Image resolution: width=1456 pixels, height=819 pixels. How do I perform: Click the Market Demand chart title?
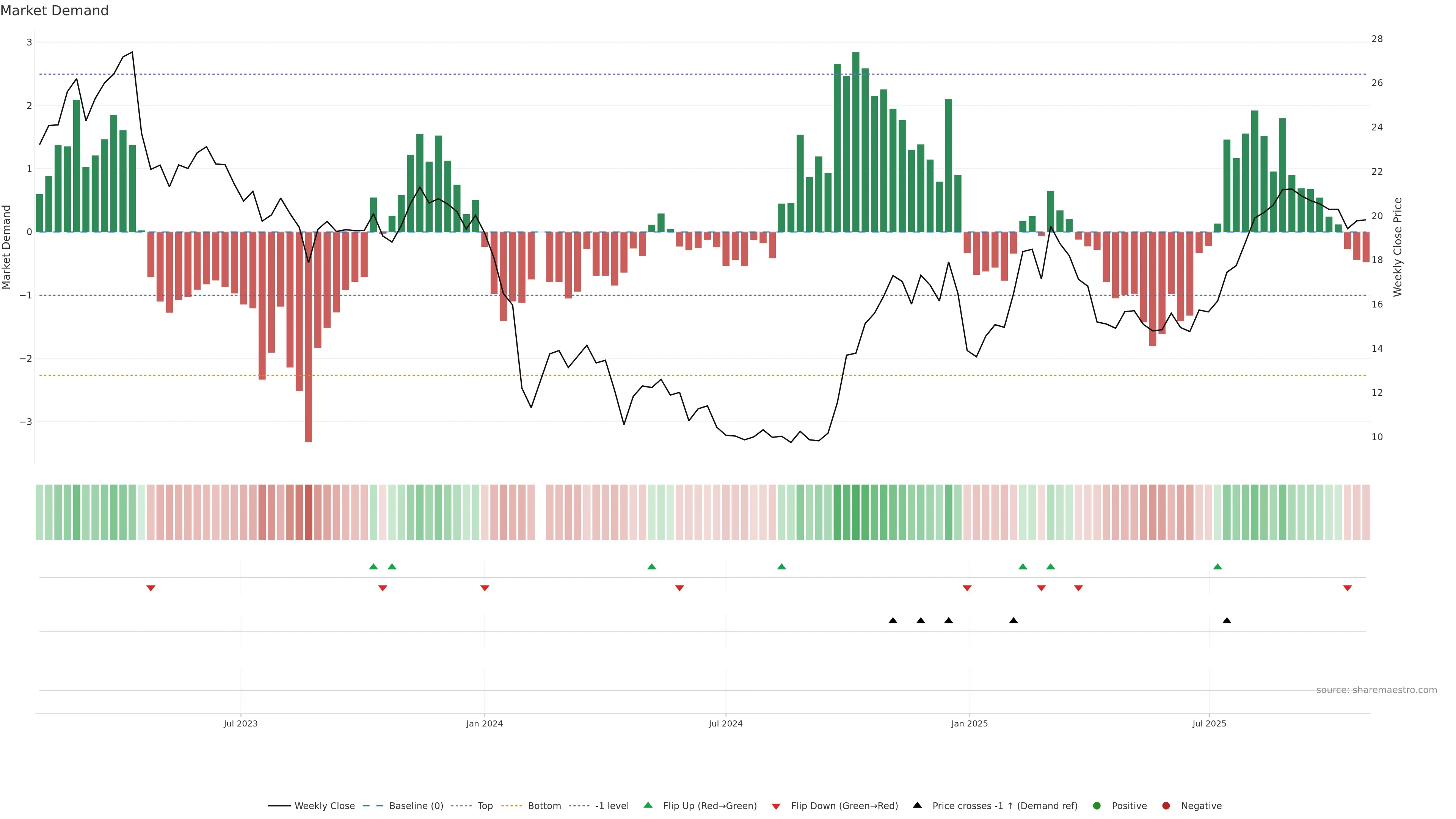tap(54, 11)
